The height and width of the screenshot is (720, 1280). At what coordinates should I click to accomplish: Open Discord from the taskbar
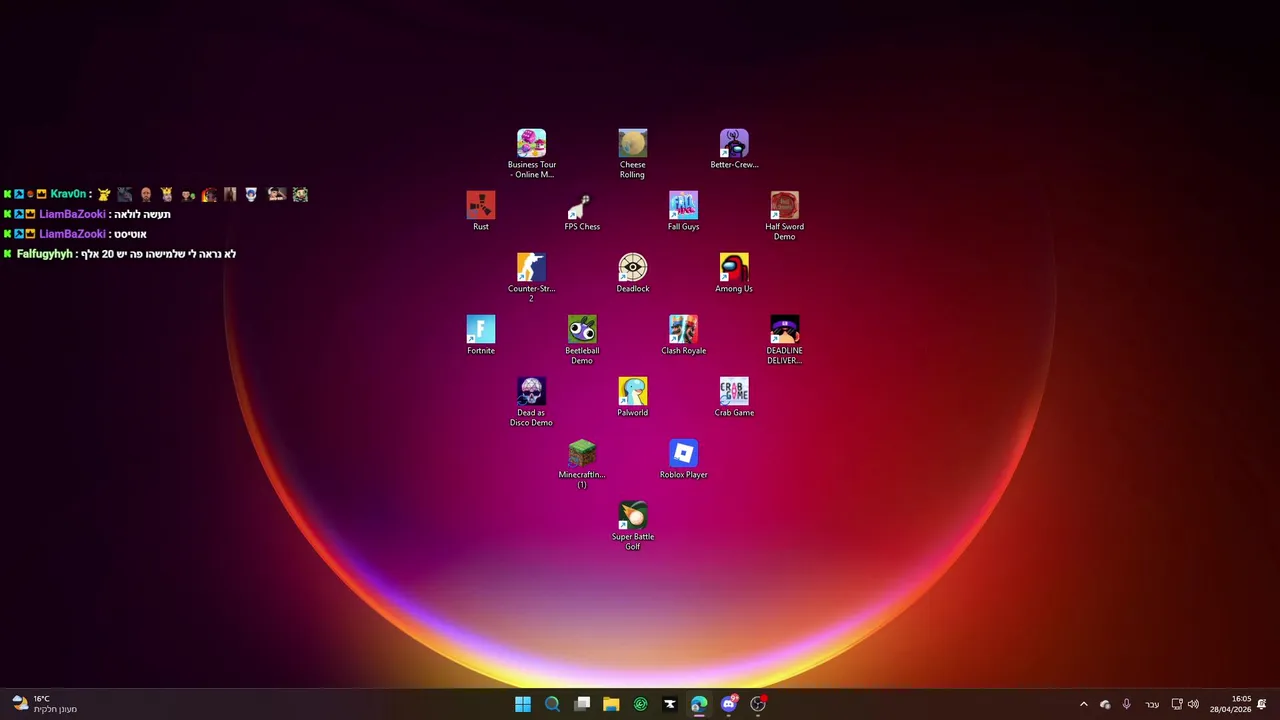click(x=729, y=704)
